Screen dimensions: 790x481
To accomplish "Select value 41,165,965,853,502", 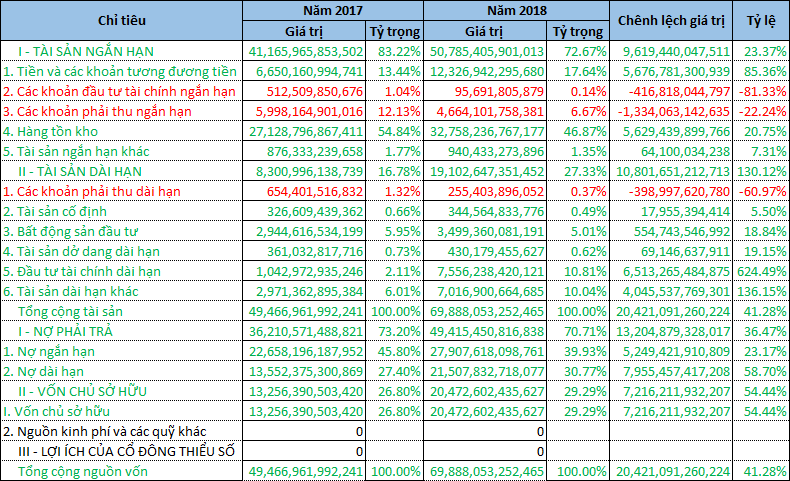I will 305,51.
